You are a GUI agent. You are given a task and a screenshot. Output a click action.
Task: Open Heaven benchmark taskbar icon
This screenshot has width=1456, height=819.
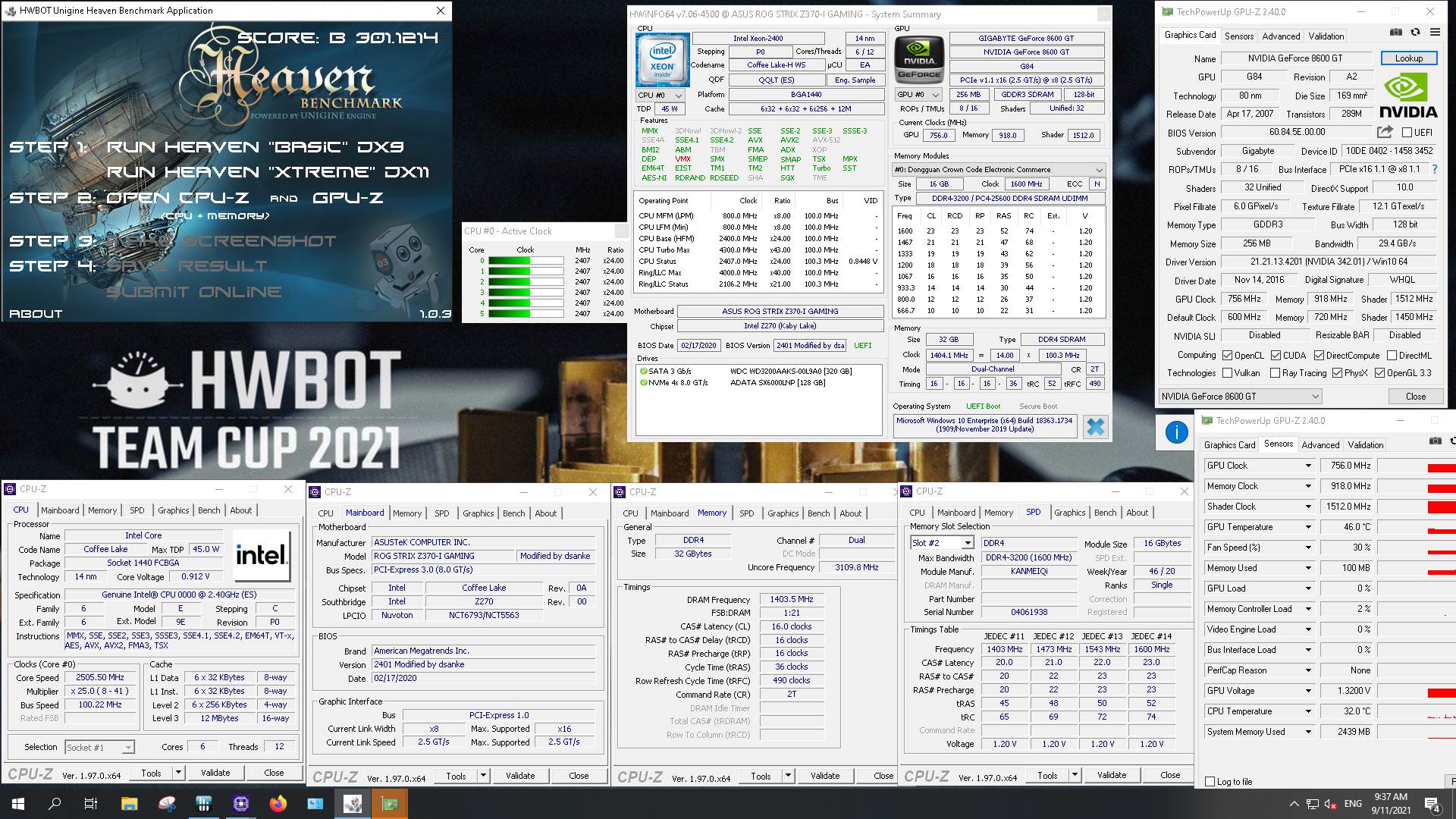pyautogui.click(x=353, y=804)
